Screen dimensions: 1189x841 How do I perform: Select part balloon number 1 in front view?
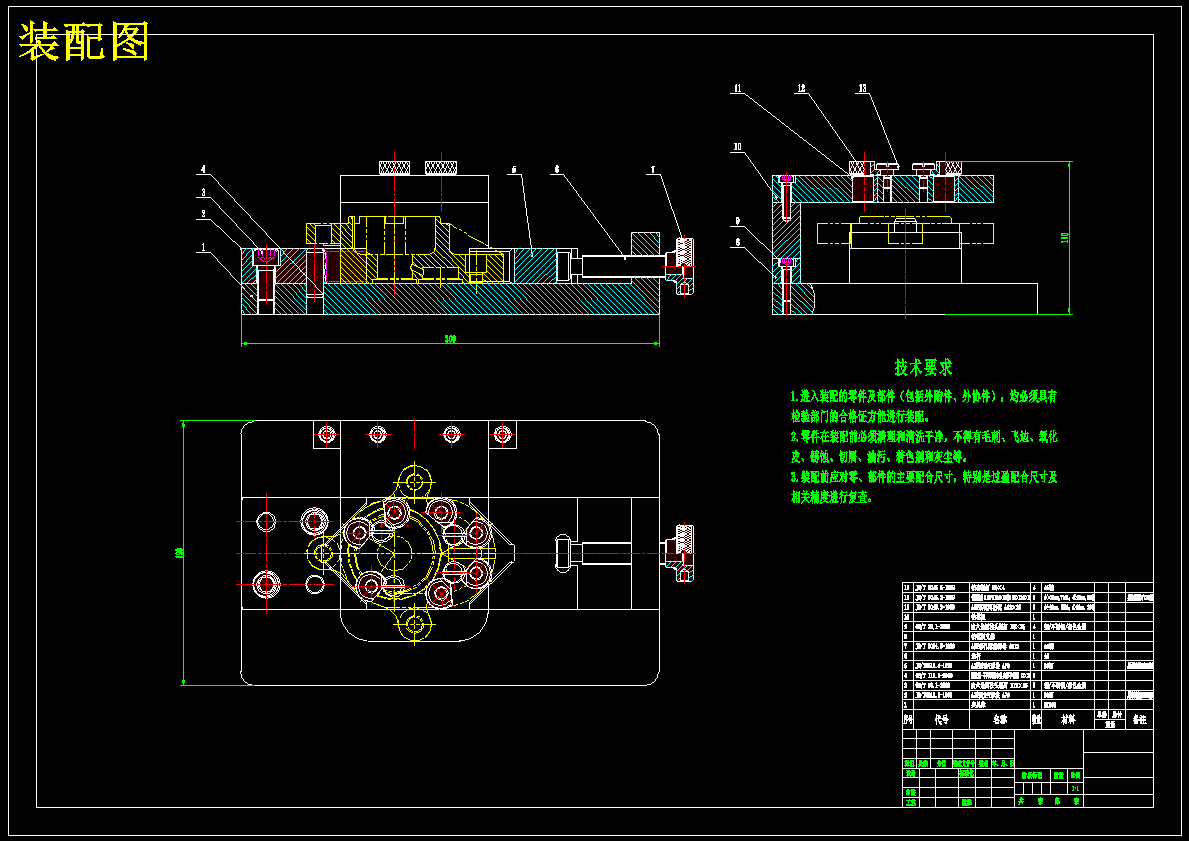click(x=202, y=246)
